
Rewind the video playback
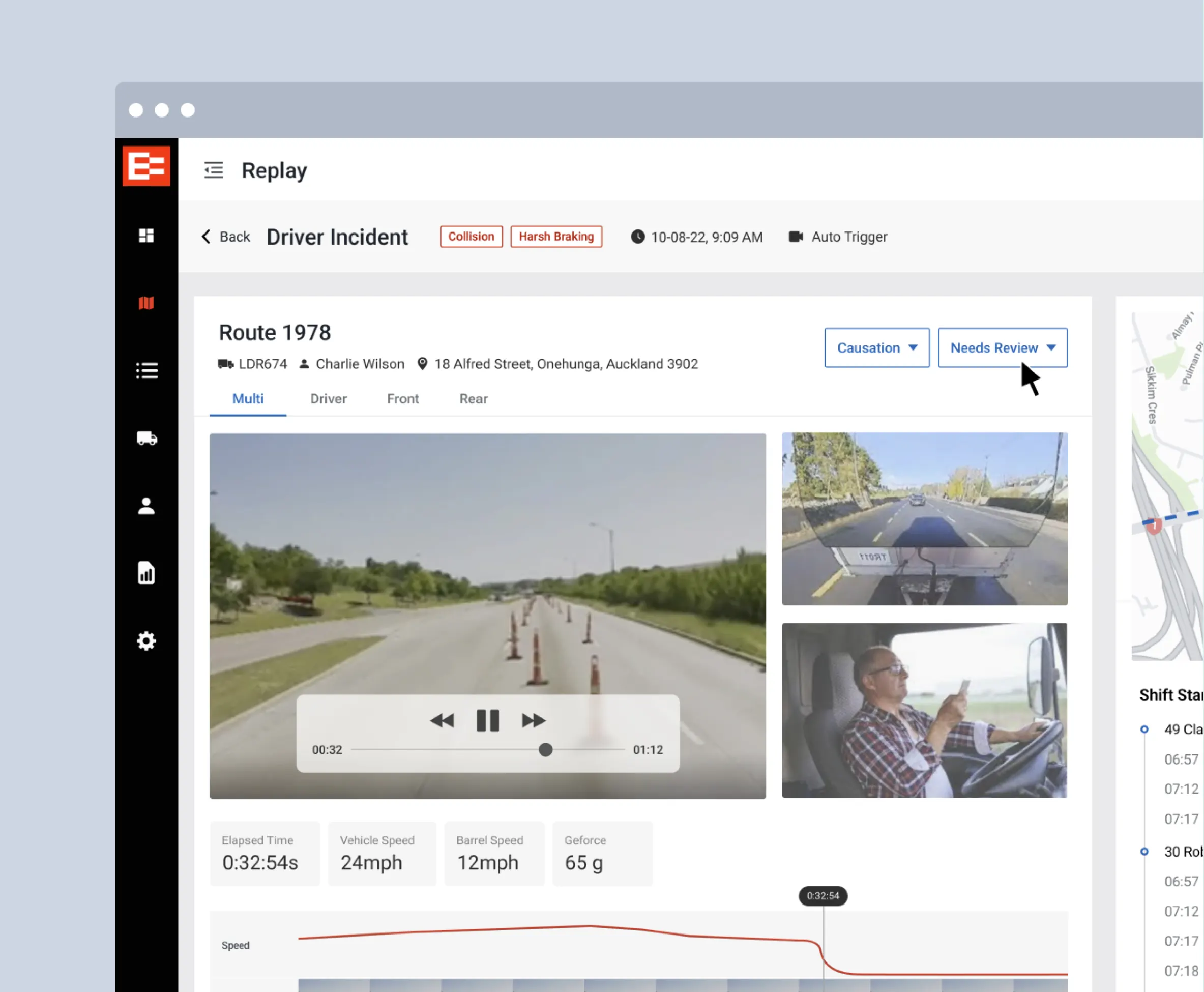tap(443, 720)
